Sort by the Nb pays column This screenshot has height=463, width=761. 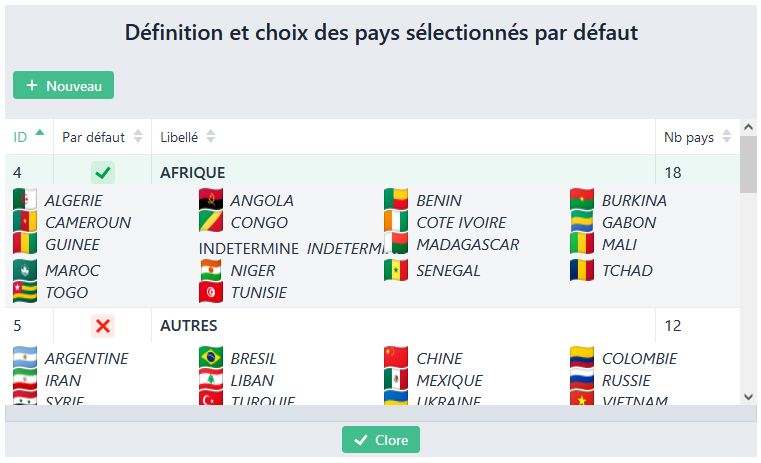(698, 137)
